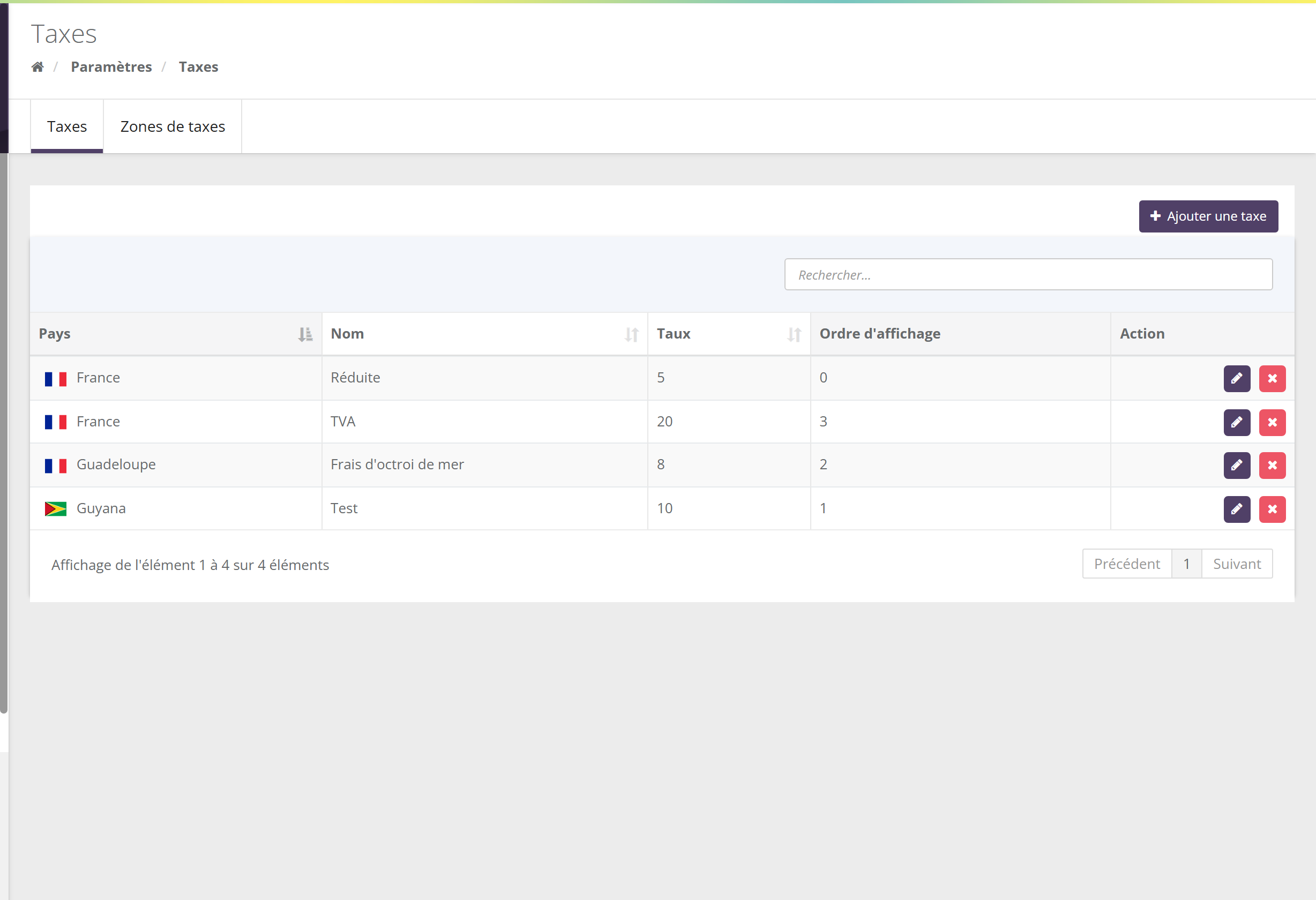Click the Guadeloupe country cell

[176, 464]
